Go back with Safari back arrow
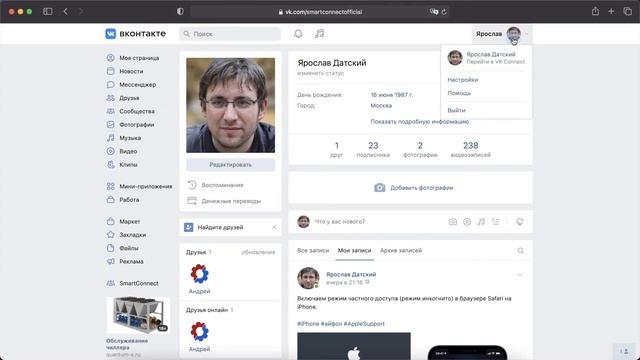This screenshot has height=360, width=640. (65, 11)
